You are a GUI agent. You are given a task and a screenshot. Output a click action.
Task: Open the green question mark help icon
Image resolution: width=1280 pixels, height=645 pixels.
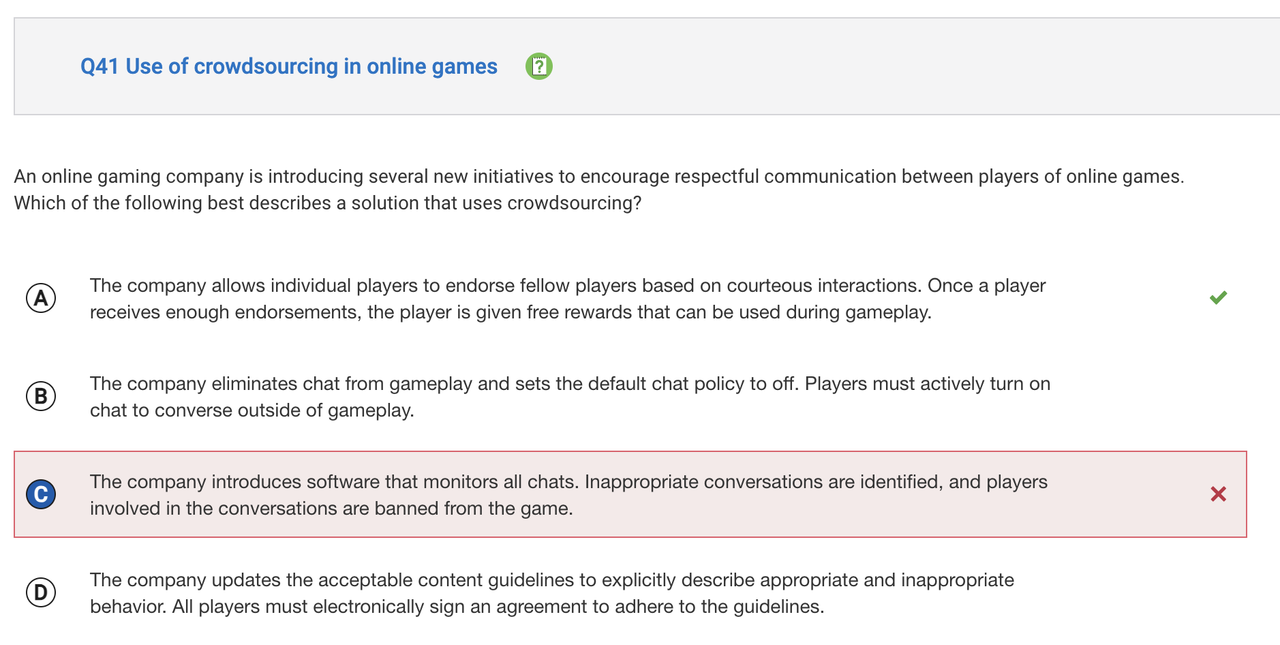point(539,67)
